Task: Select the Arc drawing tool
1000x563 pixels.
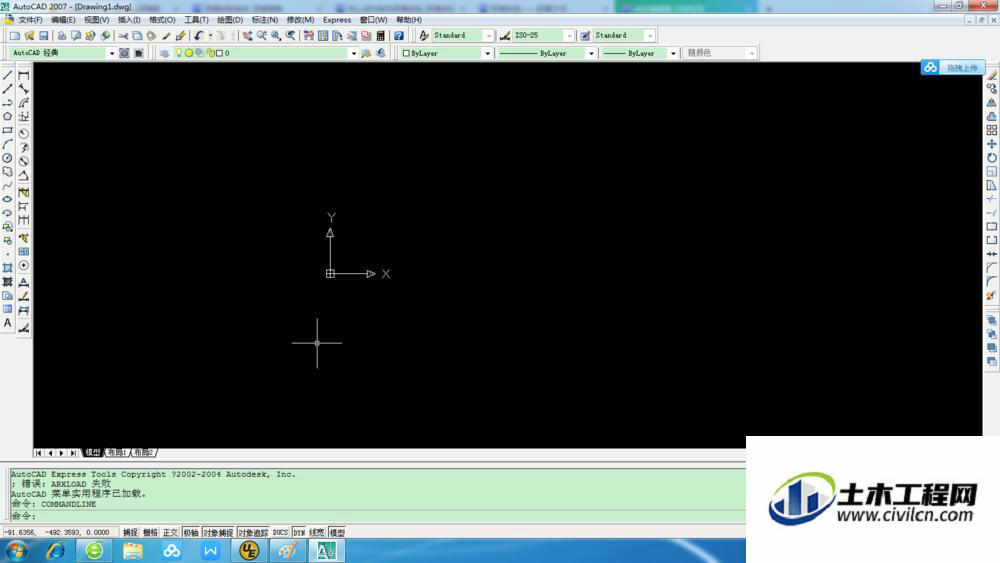Action: (x=8, y=144)
